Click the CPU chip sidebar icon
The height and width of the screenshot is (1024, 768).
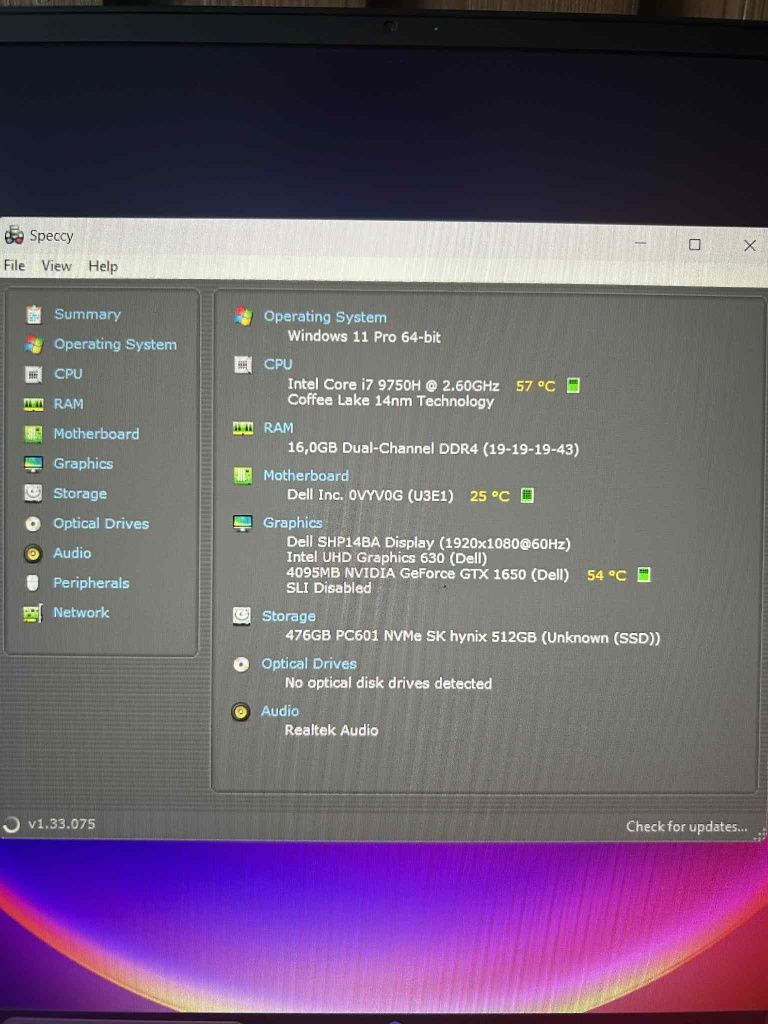click(x=33, y=374)
